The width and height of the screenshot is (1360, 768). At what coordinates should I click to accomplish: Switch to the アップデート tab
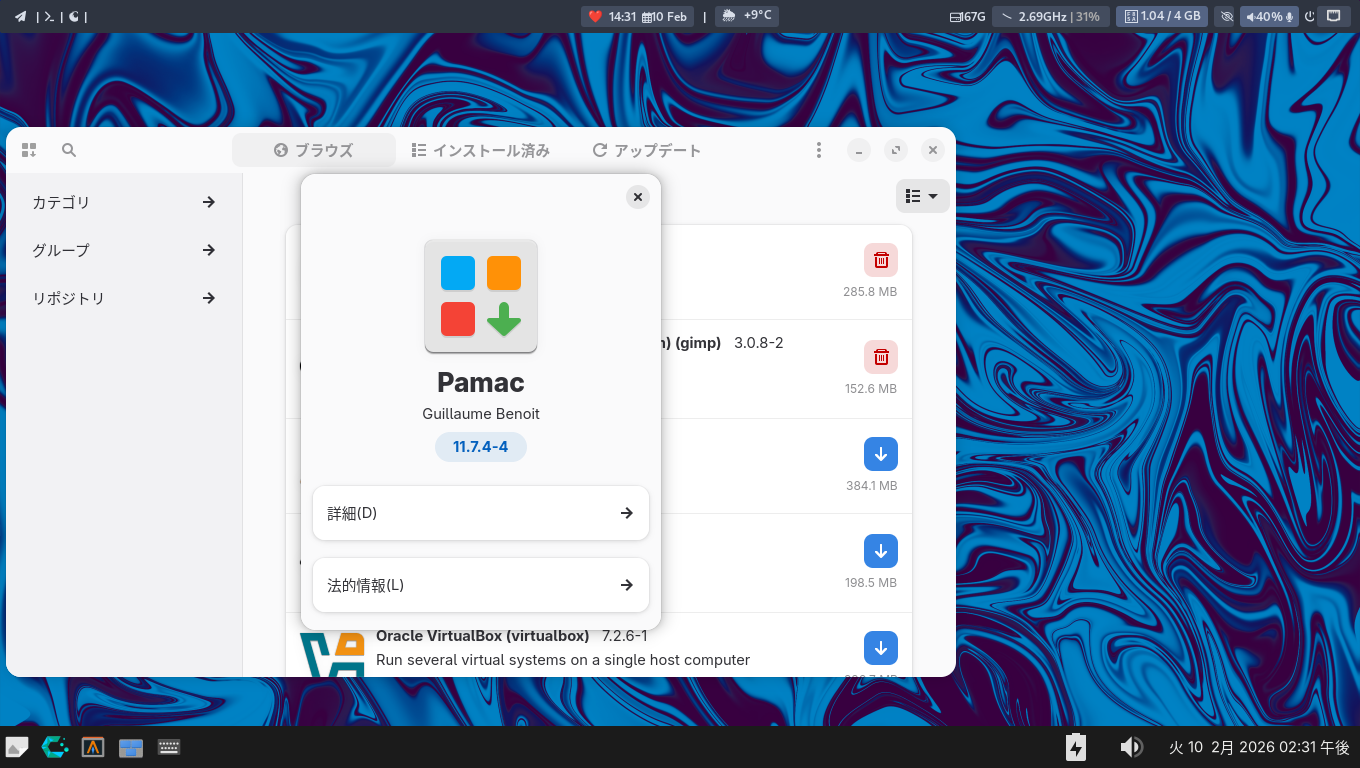(647, 150)
